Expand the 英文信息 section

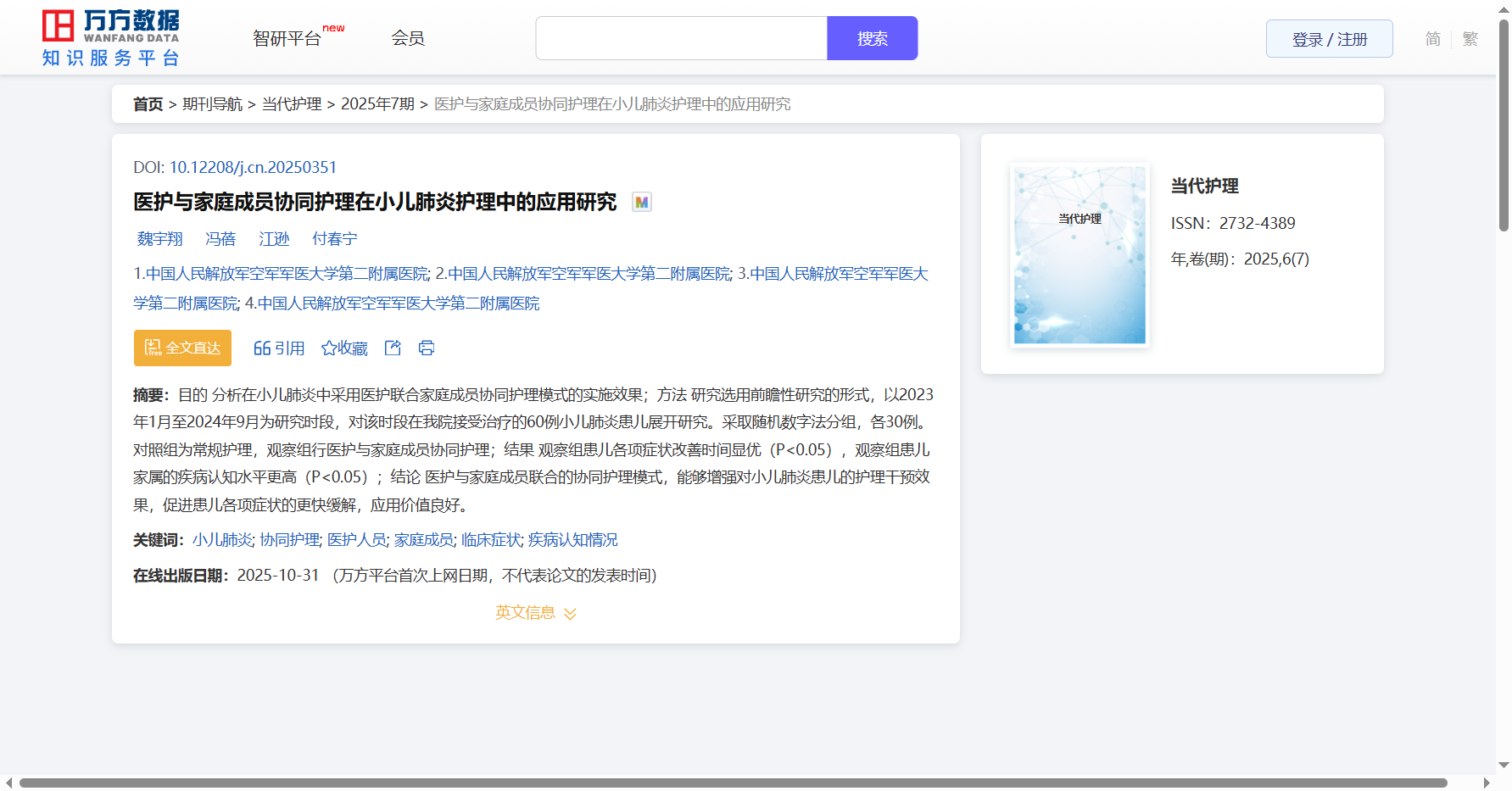pyautogui.click(x=536, y=613)
